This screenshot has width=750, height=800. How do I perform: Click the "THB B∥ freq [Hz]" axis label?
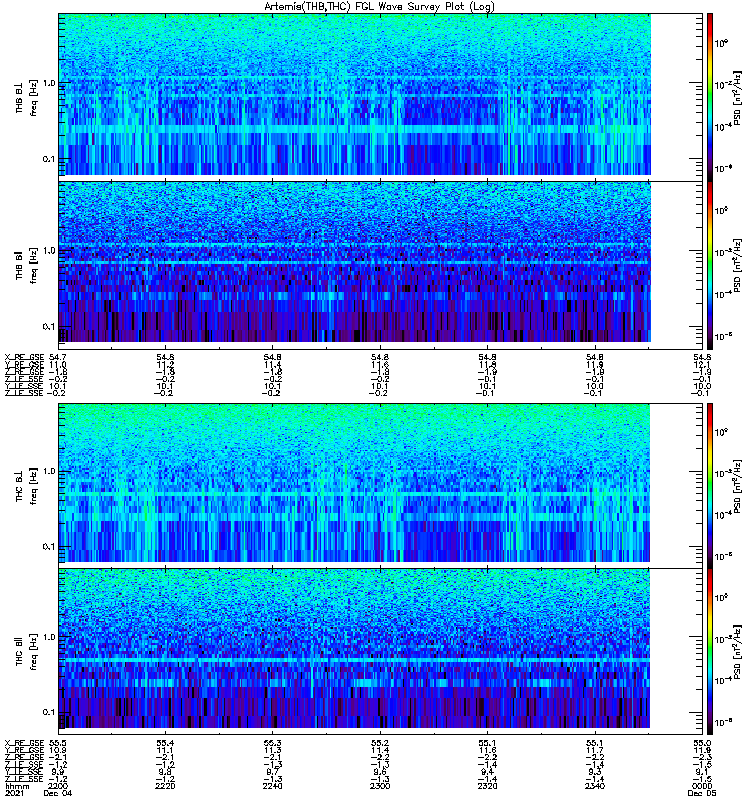[x=27, y=265]
